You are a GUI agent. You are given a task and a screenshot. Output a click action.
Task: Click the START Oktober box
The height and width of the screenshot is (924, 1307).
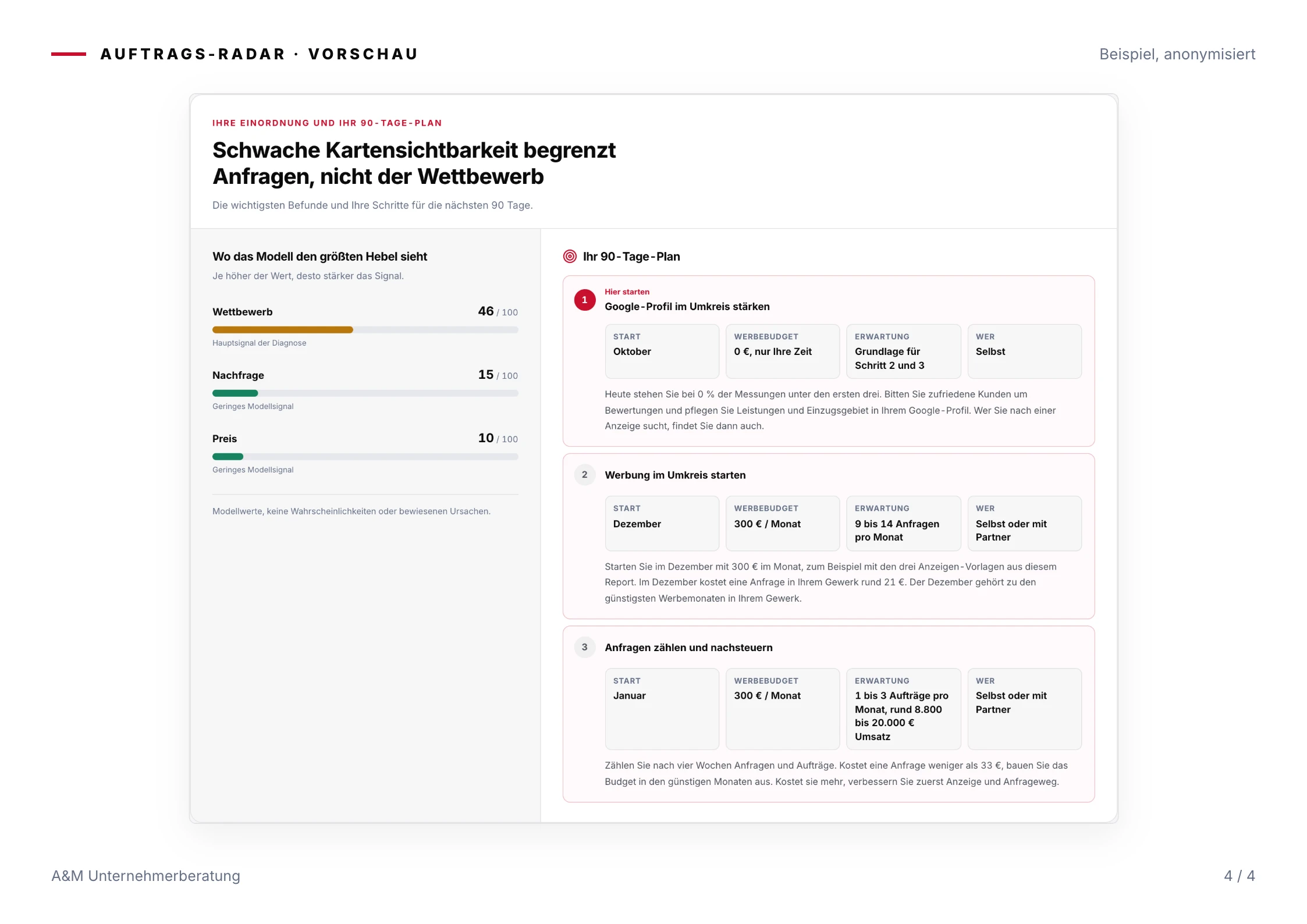pos(662,351)
